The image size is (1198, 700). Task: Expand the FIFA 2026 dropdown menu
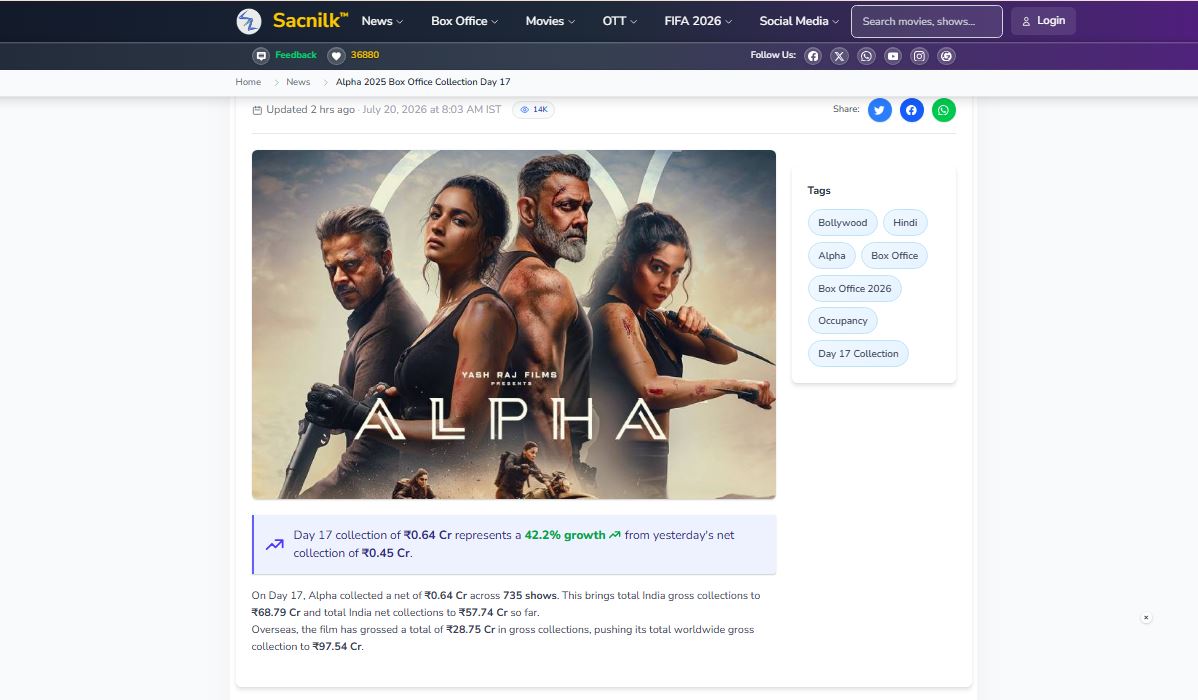pos(698,21)
